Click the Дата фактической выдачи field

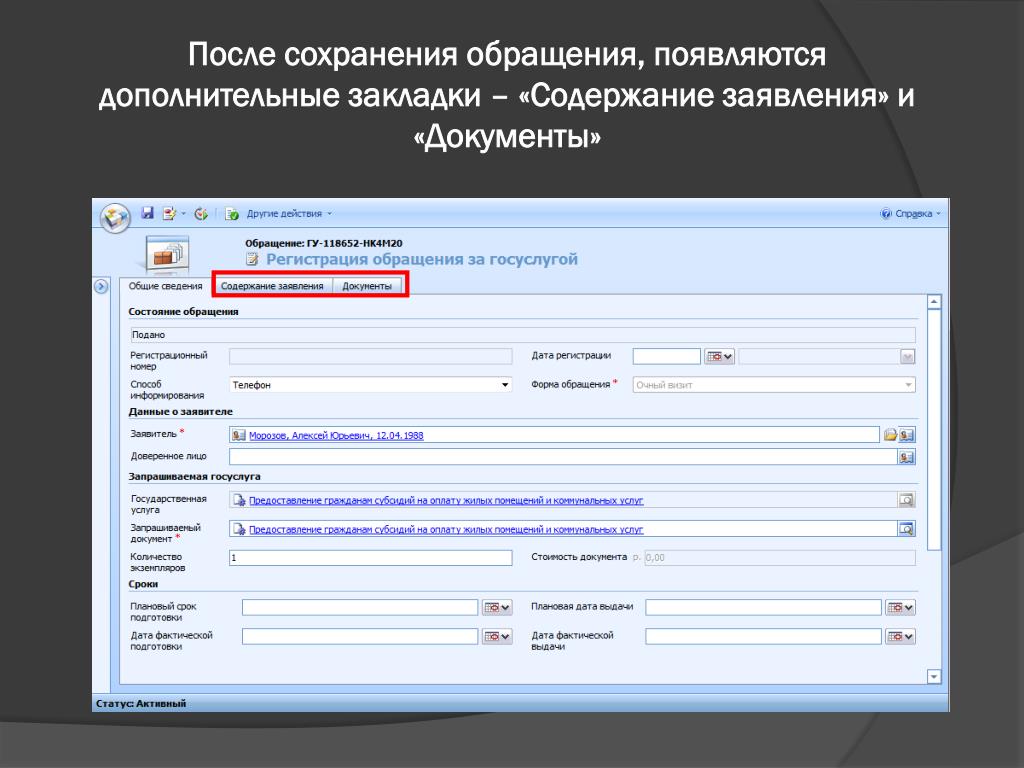tap(763, 636)
